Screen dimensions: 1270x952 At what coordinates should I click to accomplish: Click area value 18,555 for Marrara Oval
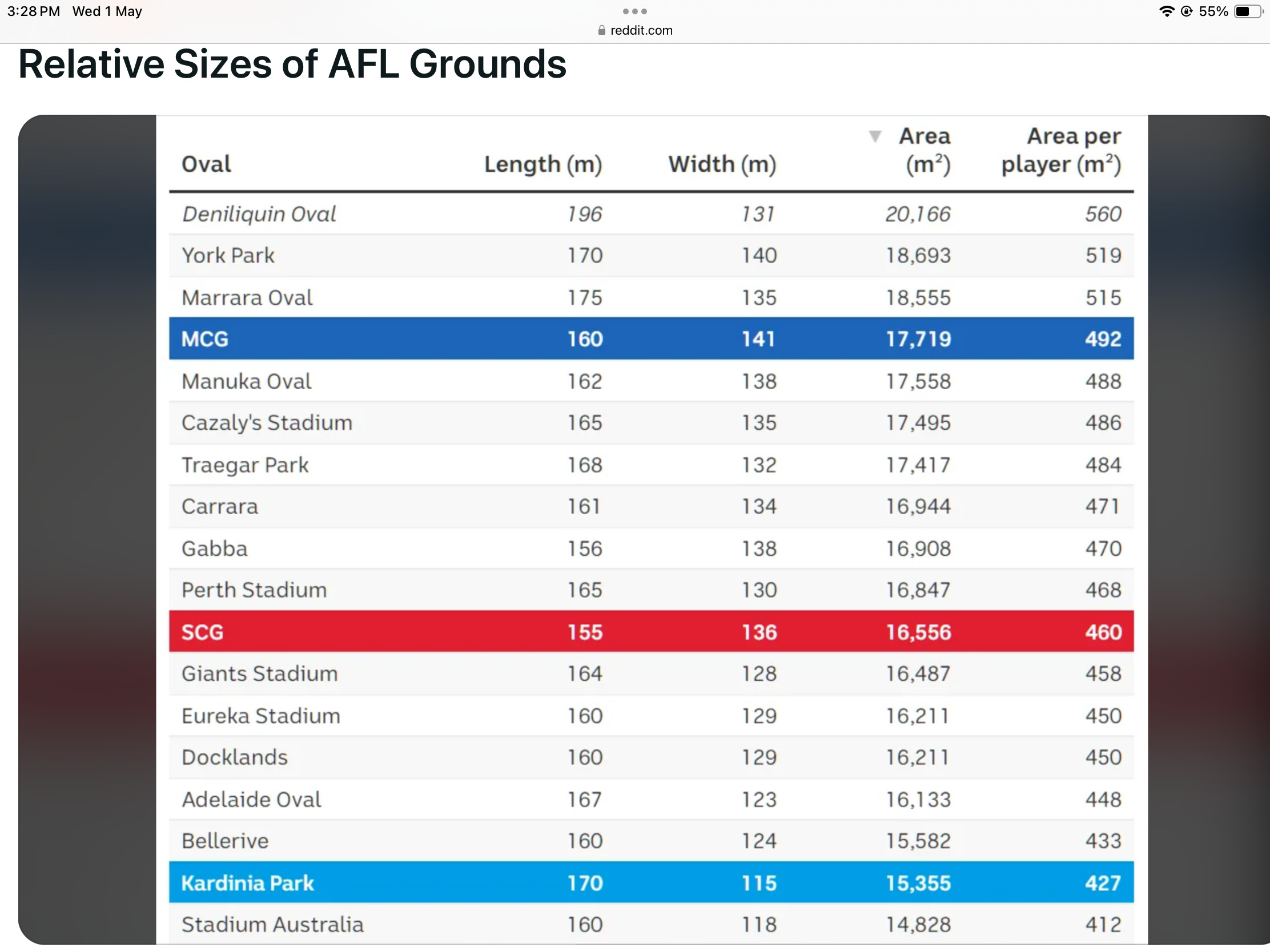click(918, 298)
